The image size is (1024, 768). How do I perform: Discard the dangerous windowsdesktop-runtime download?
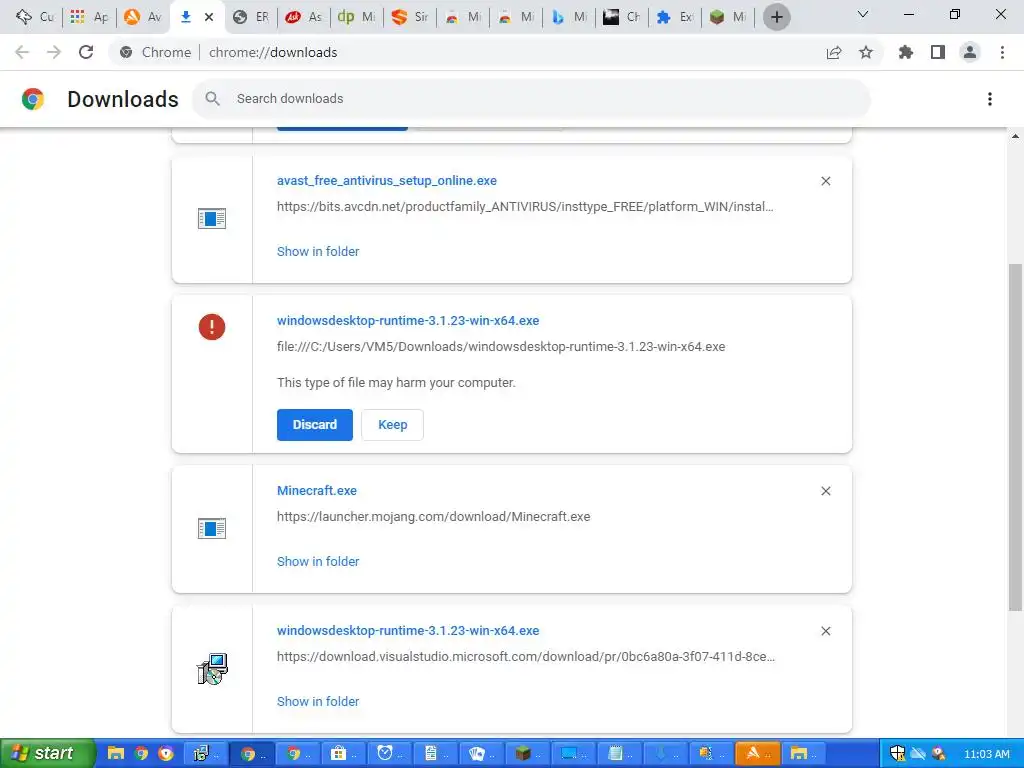[315, 425]
